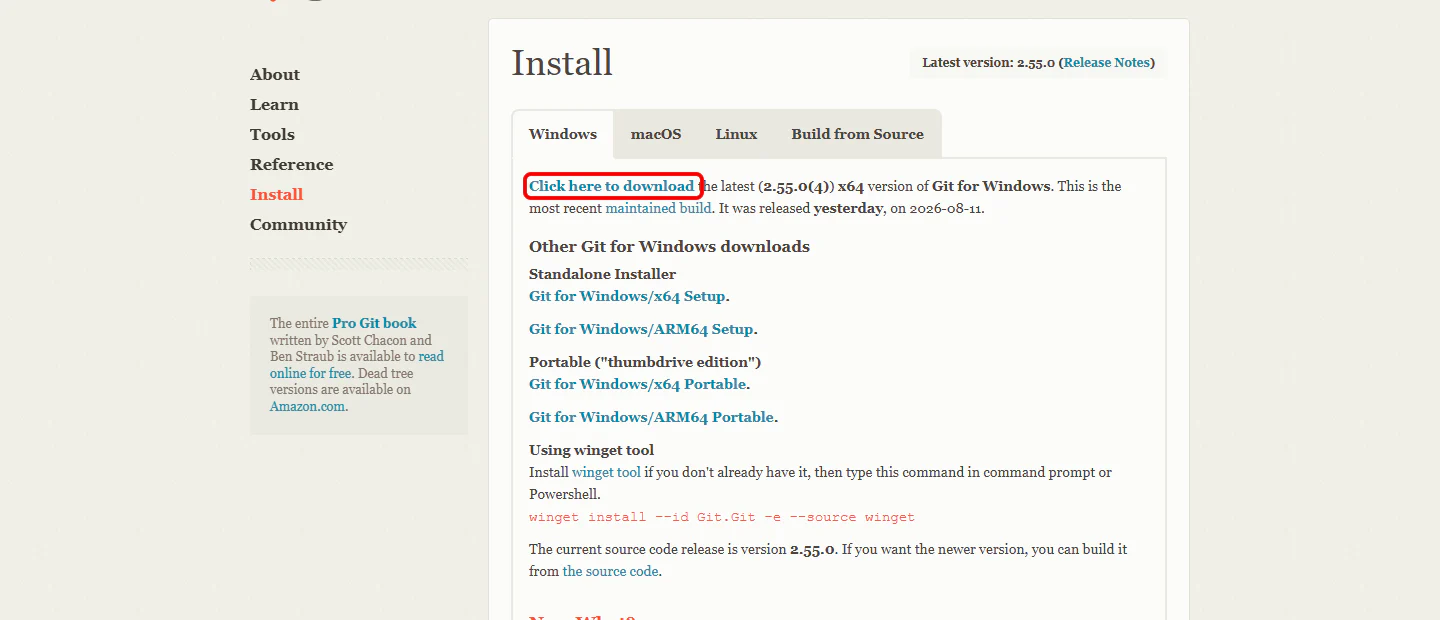Click the Latest version: 2.55.0 text
The width and height of the screenshot is (1440, 620).
point(987,63)
